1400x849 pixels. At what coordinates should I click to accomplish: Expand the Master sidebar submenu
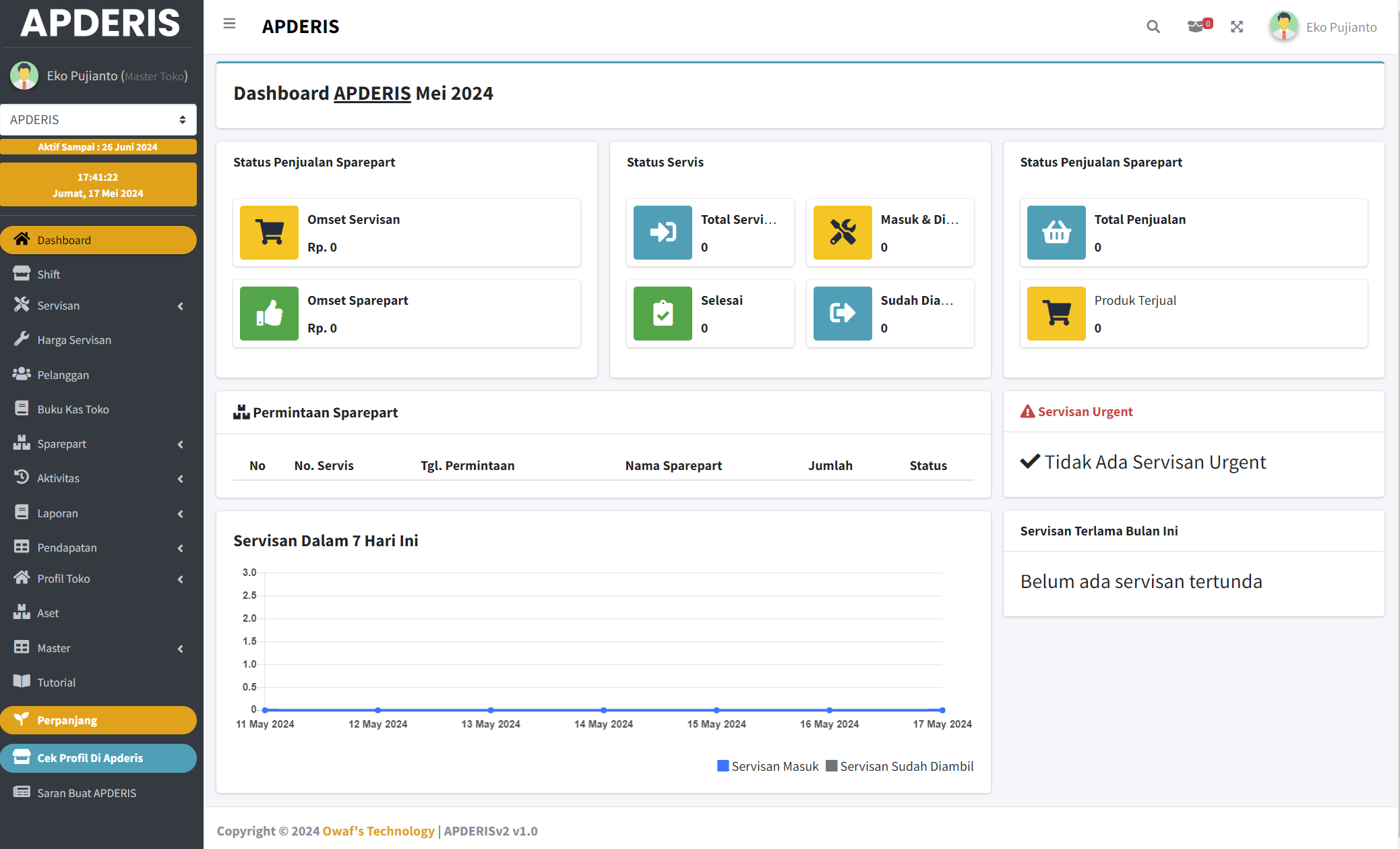point(98,648)
